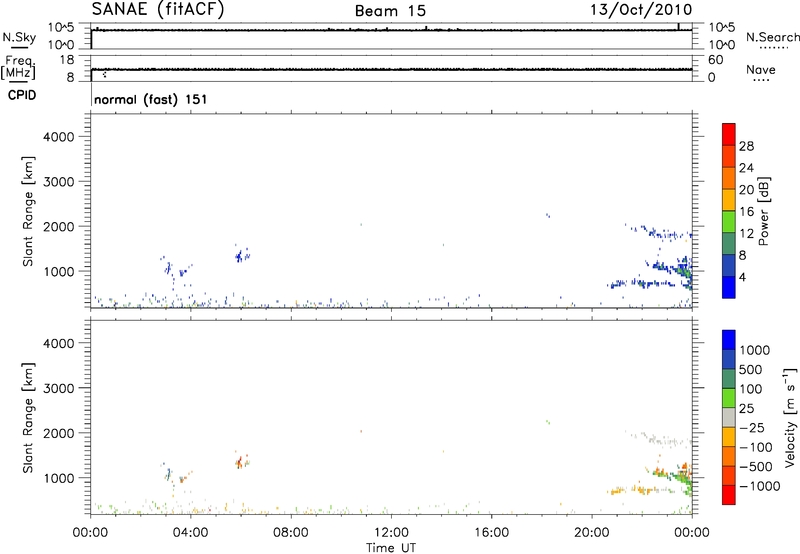Click the 'SANAE (fitACF)' title text
Screen dimensions: 800x554
(158, 9)
